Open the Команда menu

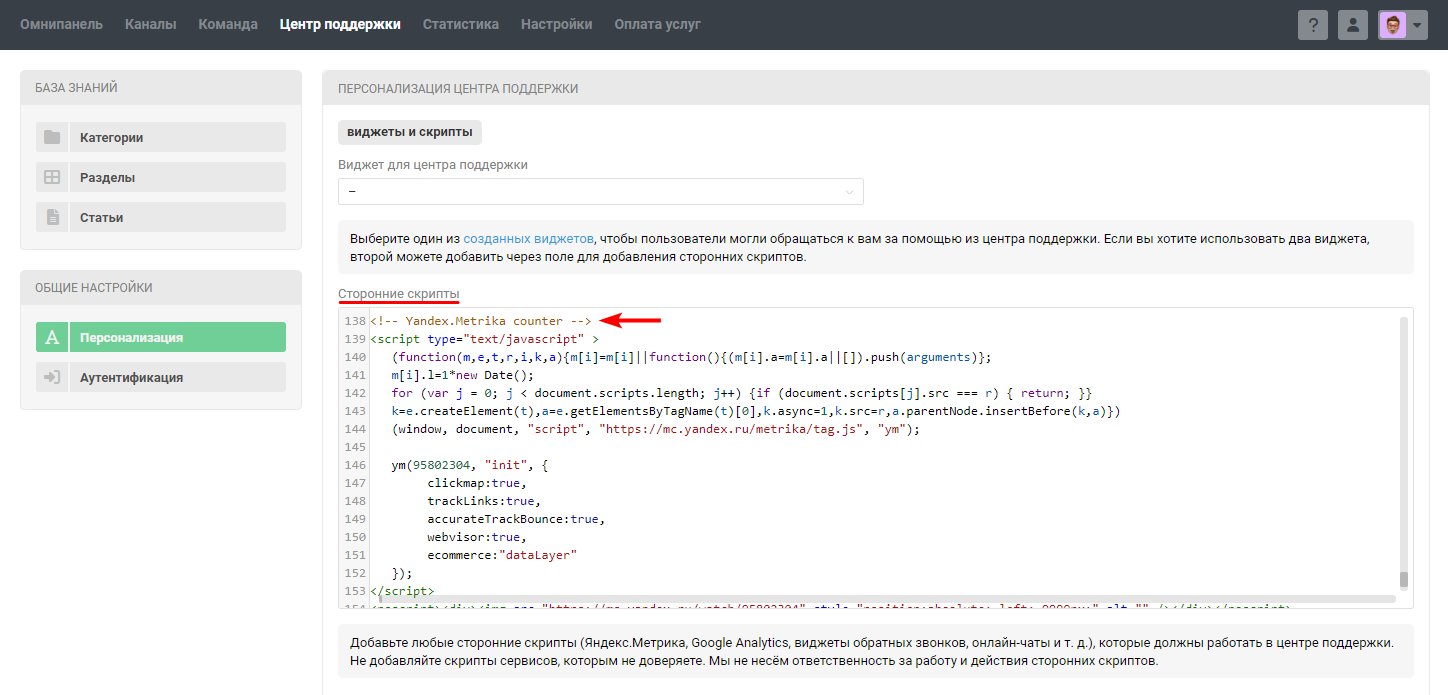pyautogui.click(x=228, y=24)
